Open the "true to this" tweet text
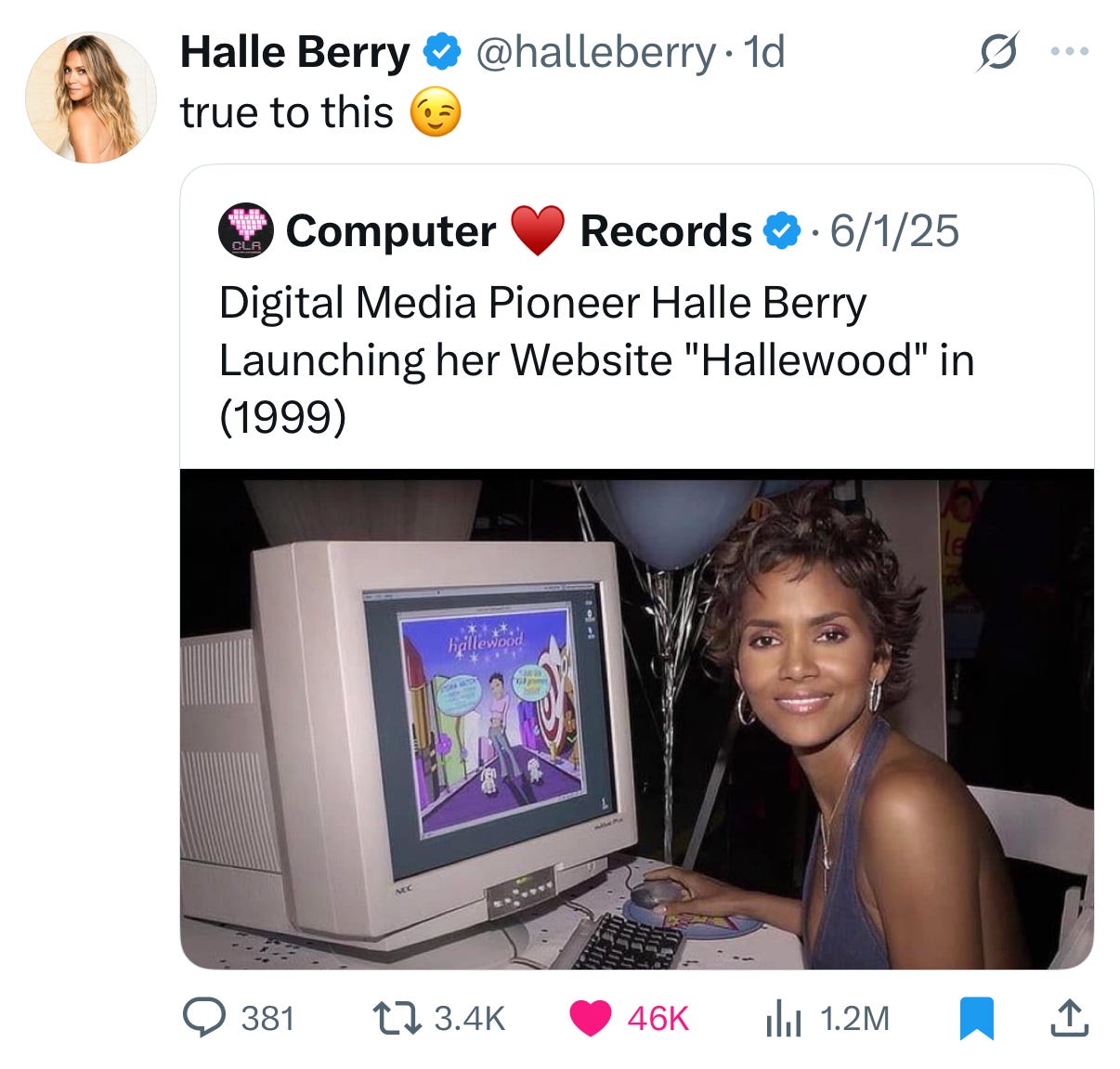This screenshot has height=1069, width=1120. tap(287, 113)
